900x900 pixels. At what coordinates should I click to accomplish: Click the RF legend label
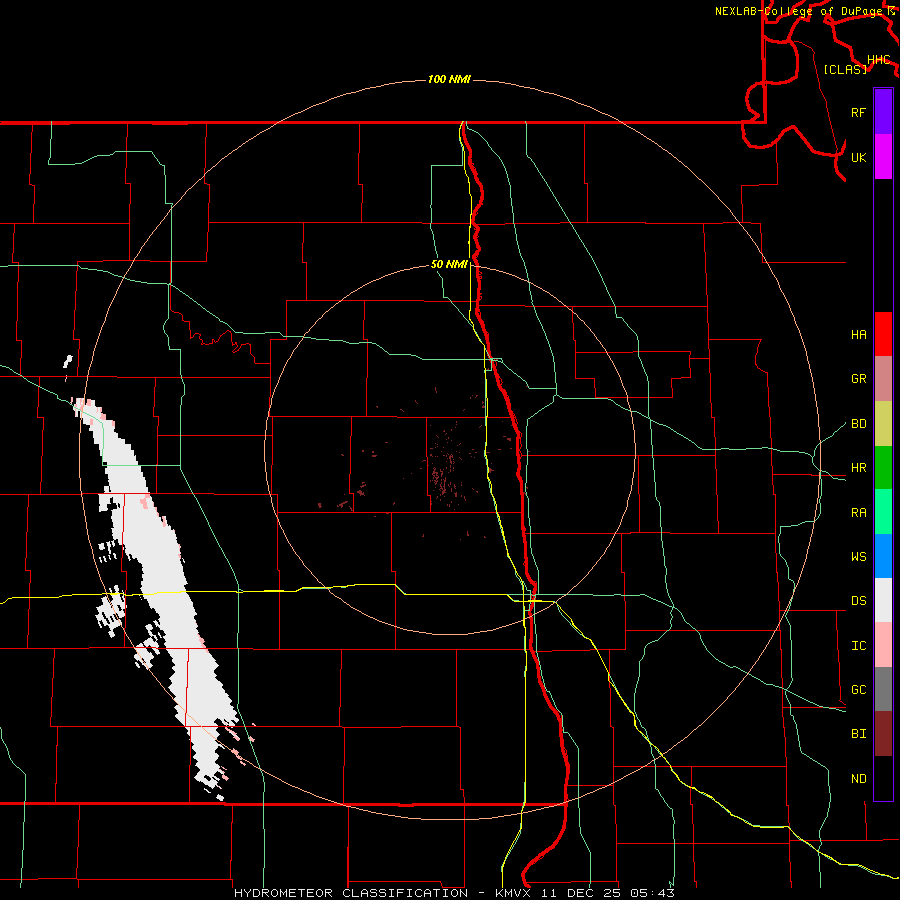pos(858,112)
